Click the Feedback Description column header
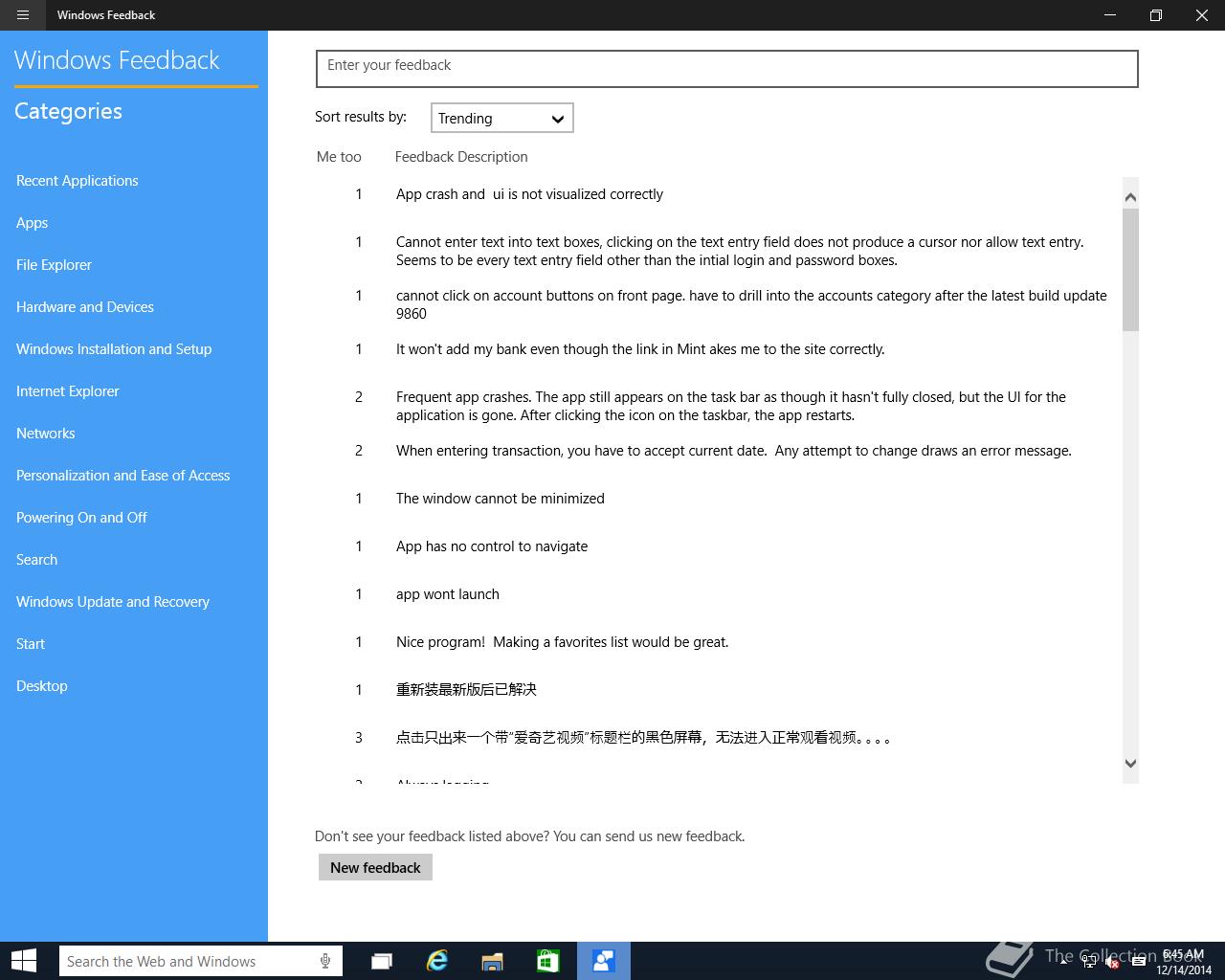This screenshot has height=980, width=1225. pos(461,157)
